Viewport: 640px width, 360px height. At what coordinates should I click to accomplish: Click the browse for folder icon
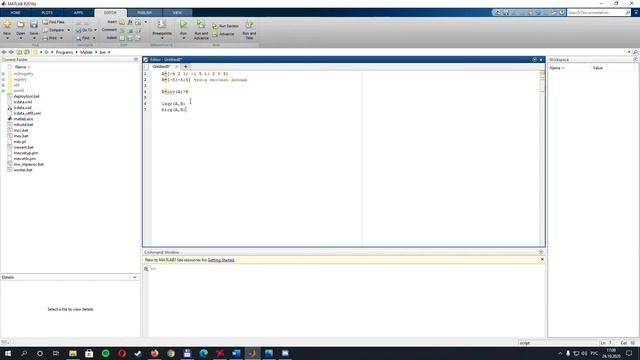click(x=27, y=52)
